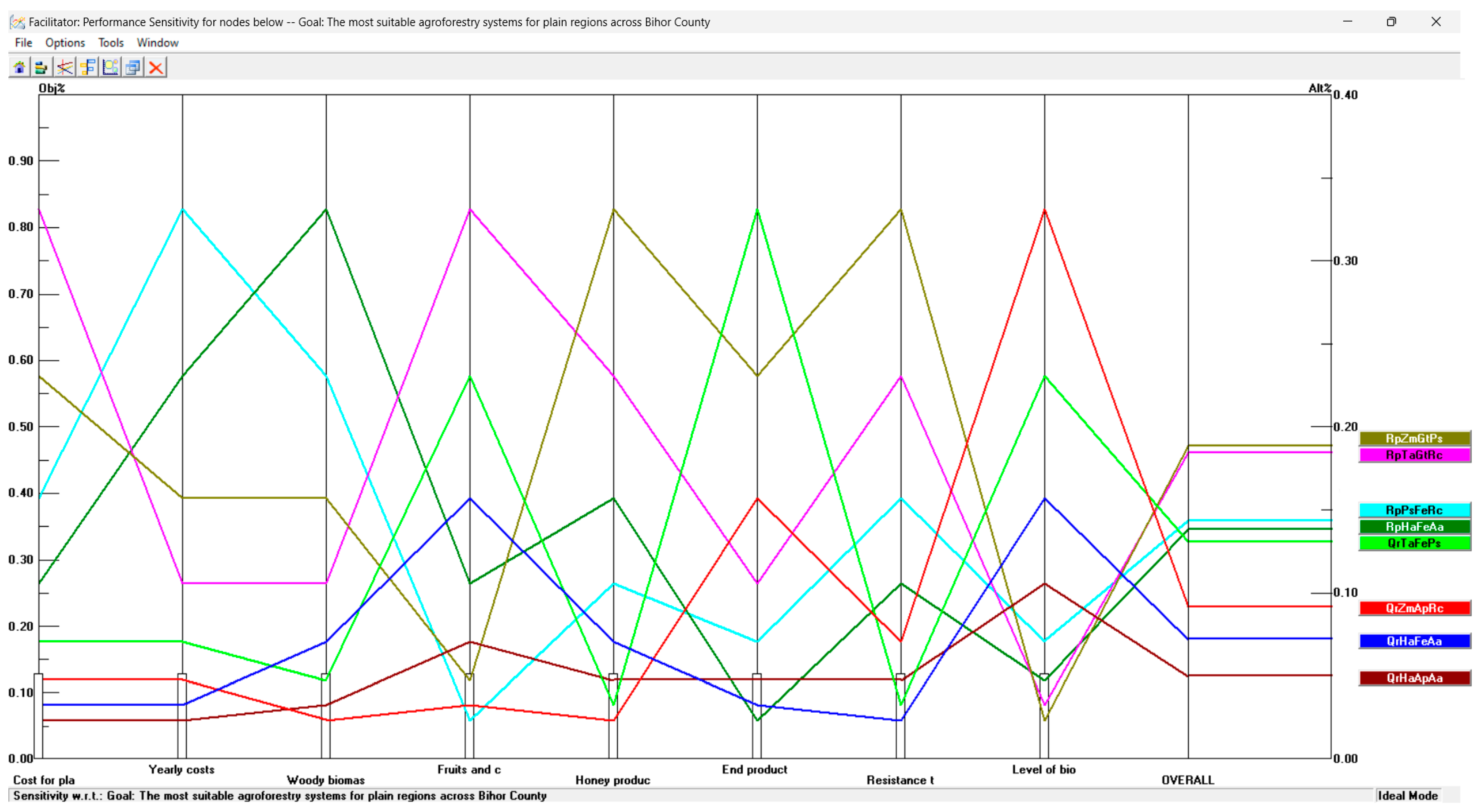Click the 'Cost for pla' objective weight bar

click(x=39, y=716)
